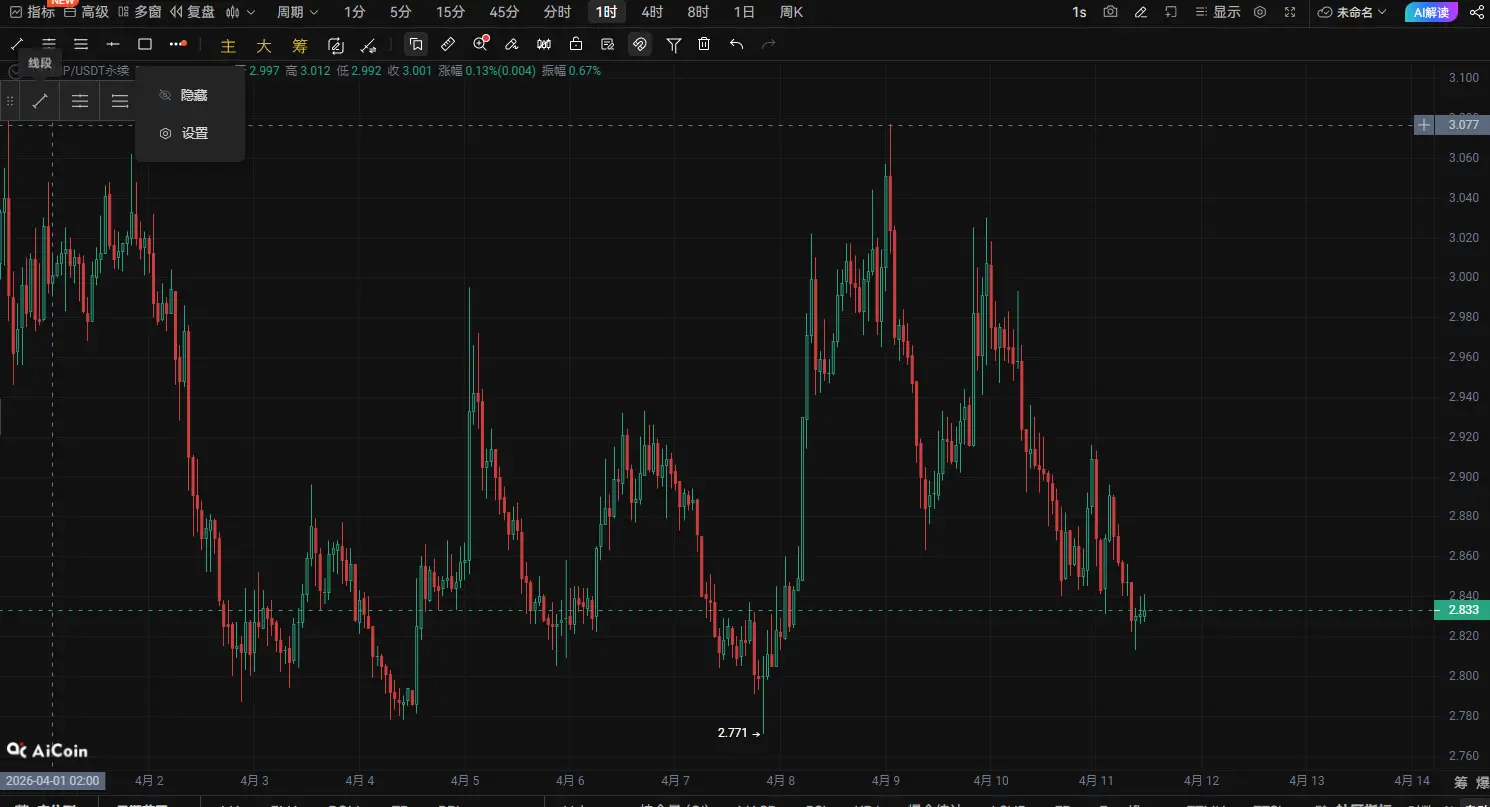Image resolution: width=1490 pixels, height=807 pixels.
Task: Click the 2.833 current price label
Action: coord(1461,610)
